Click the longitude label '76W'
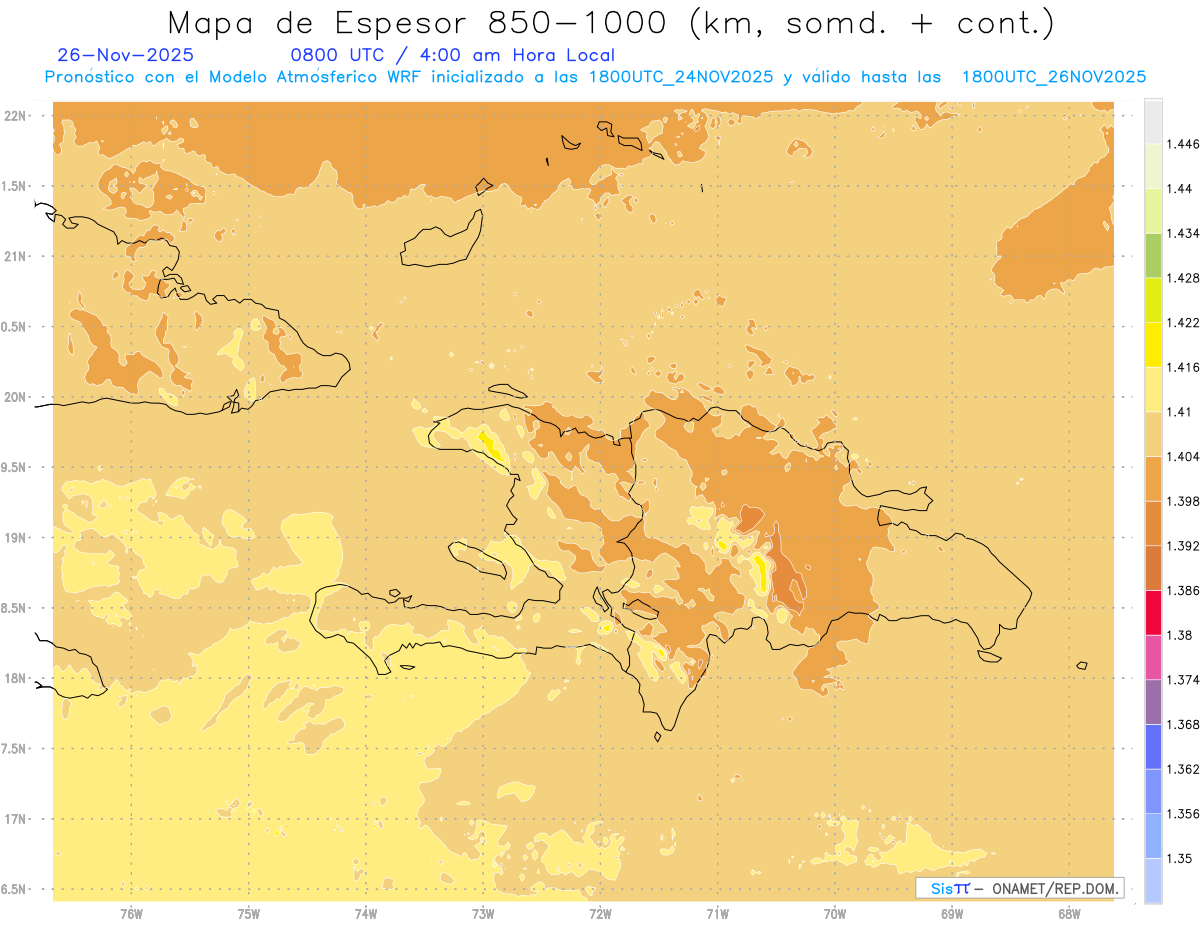 [x=131, y=914]
